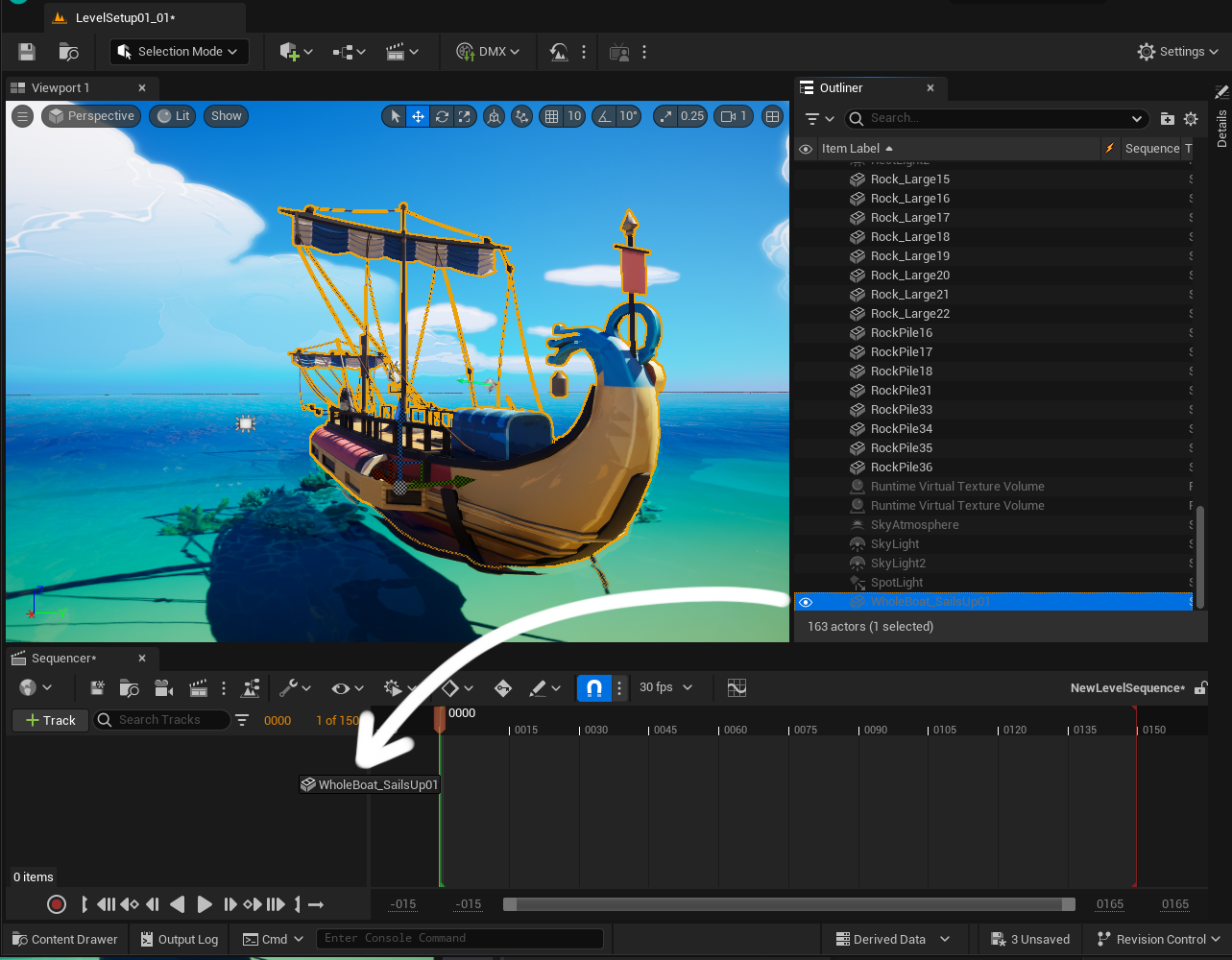Select the rotate tool in the viewport toolbar
This screenshot has height=960, width=1232.
pos(442,116)
